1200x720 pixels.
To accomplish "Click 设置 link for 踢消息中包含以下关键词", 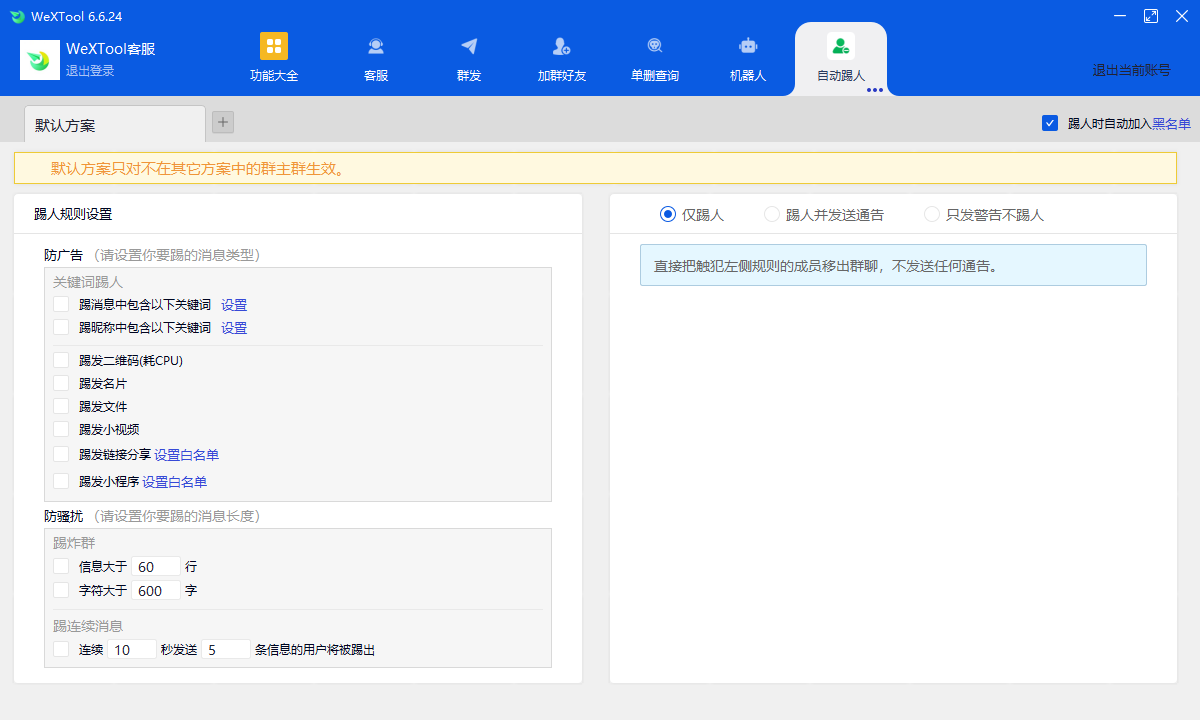I will (234, 305).
